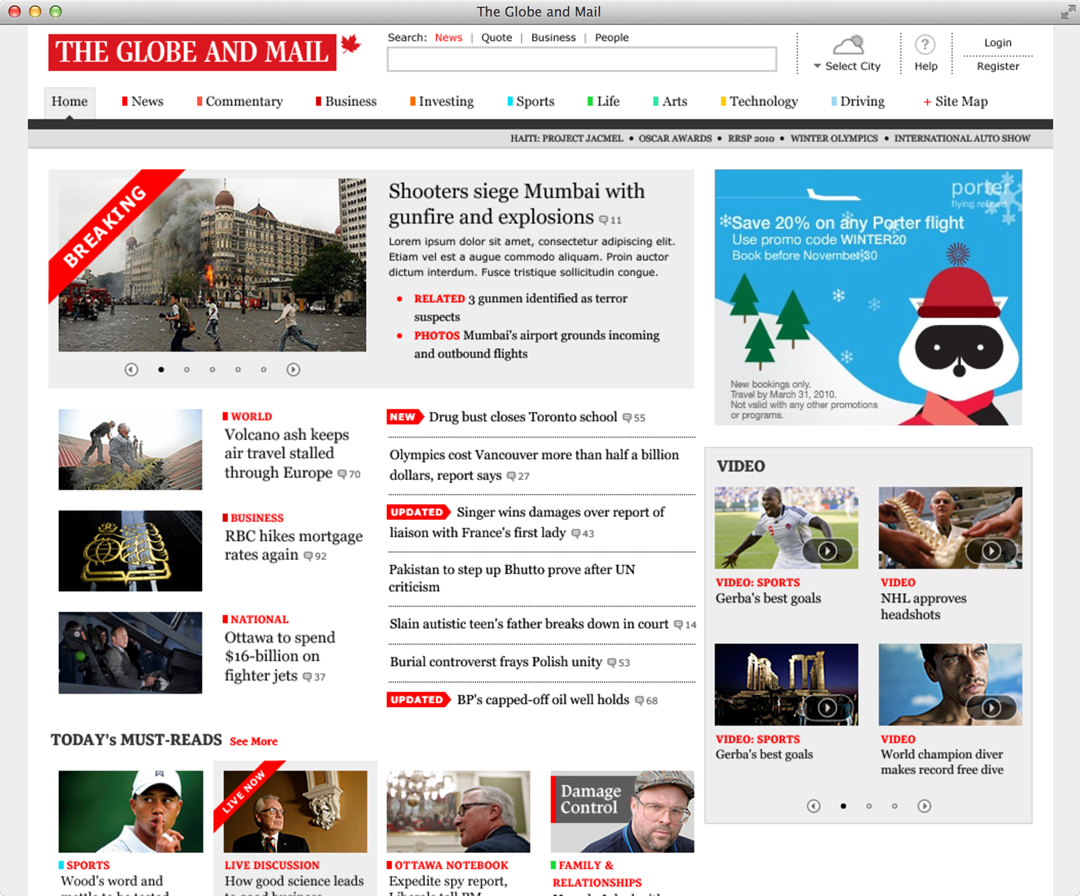Select the third dot in breaking story carousel
1080x896 pixels.
[x=212, y=370]
